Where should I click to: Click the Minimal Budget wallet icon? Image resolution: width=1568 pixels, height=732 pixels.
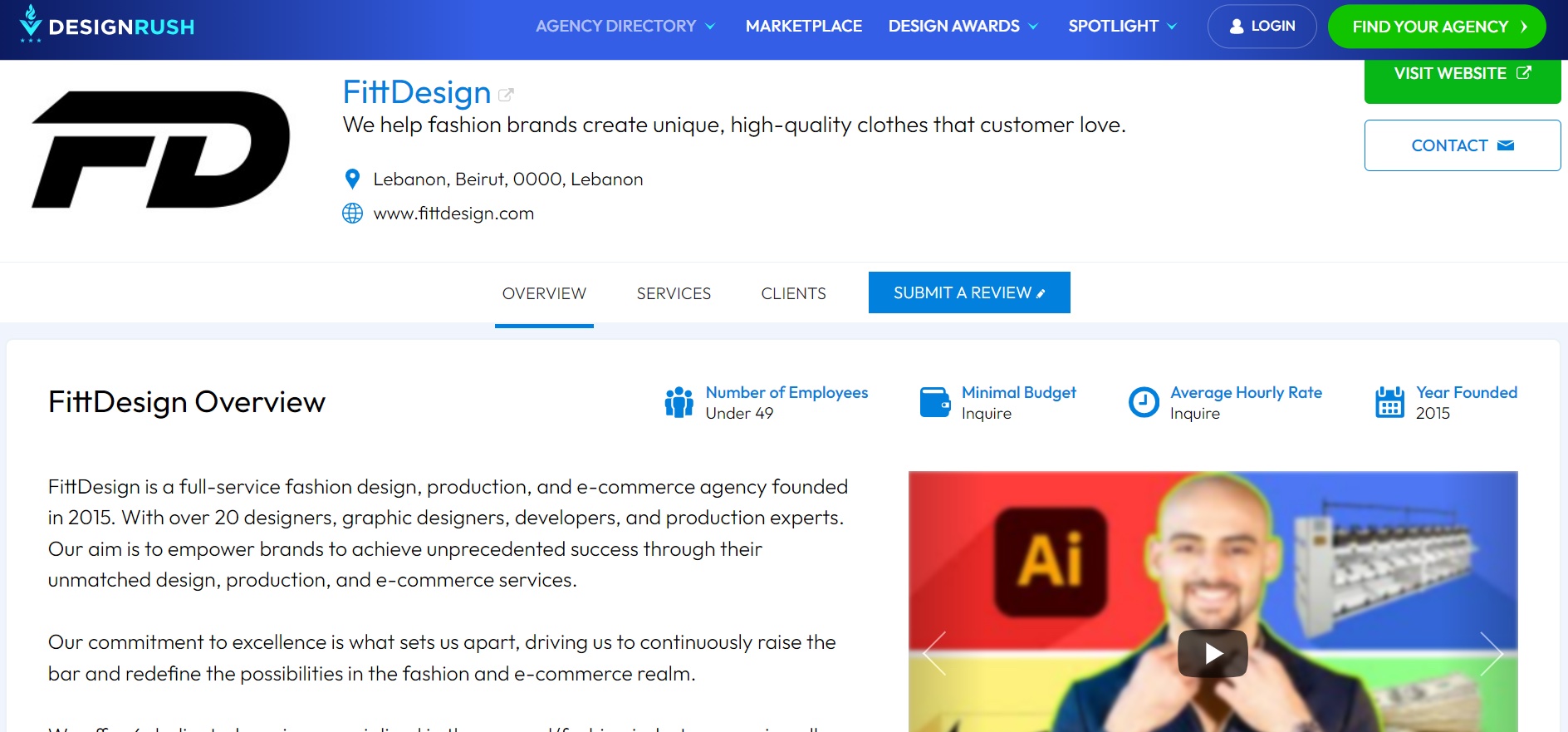935,402
